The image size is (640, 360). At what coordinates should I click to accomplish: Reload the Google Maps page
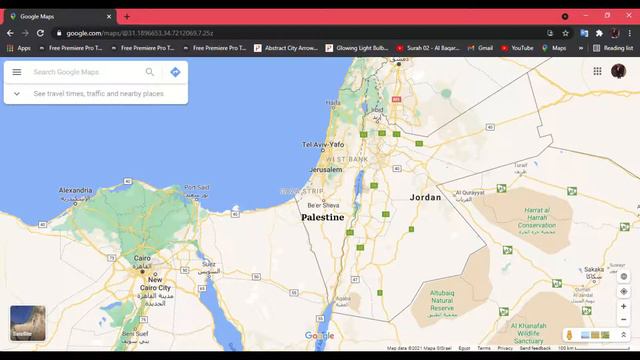point(40,33)
